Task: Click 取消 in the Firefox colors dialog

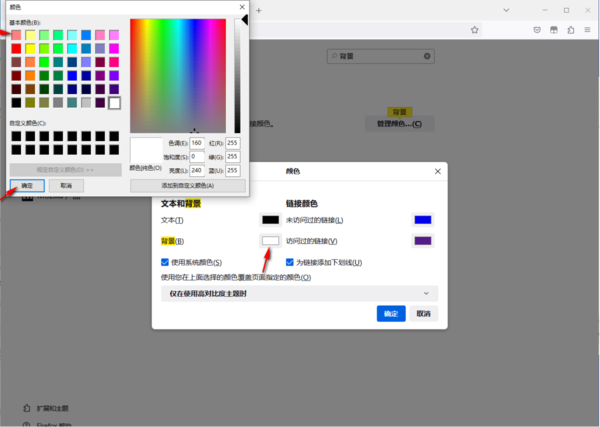Action: point(423,313)
